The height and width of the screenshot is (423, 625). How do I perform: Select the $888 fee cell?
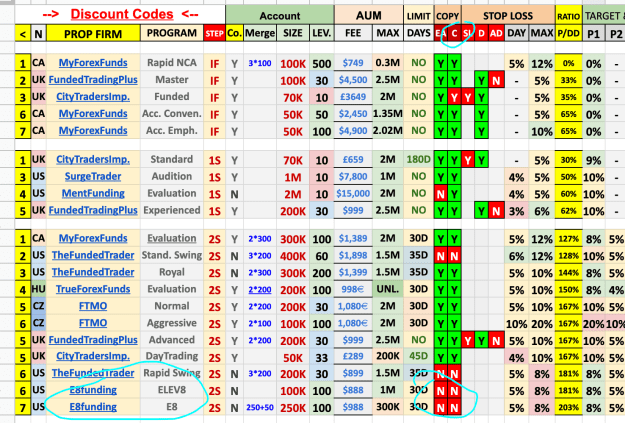353,390
